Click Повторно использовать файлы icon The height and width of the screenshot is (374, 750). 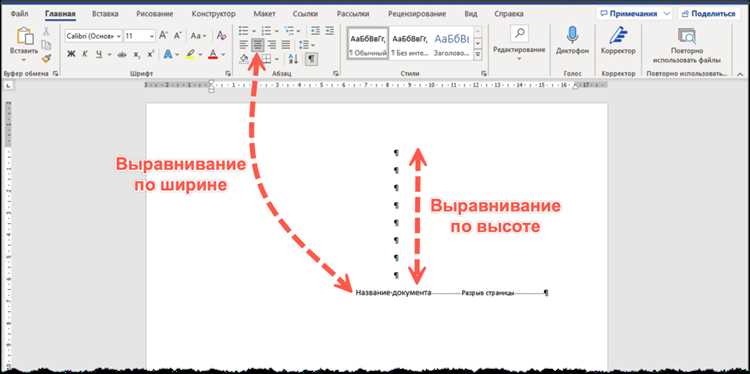point(687,35)
